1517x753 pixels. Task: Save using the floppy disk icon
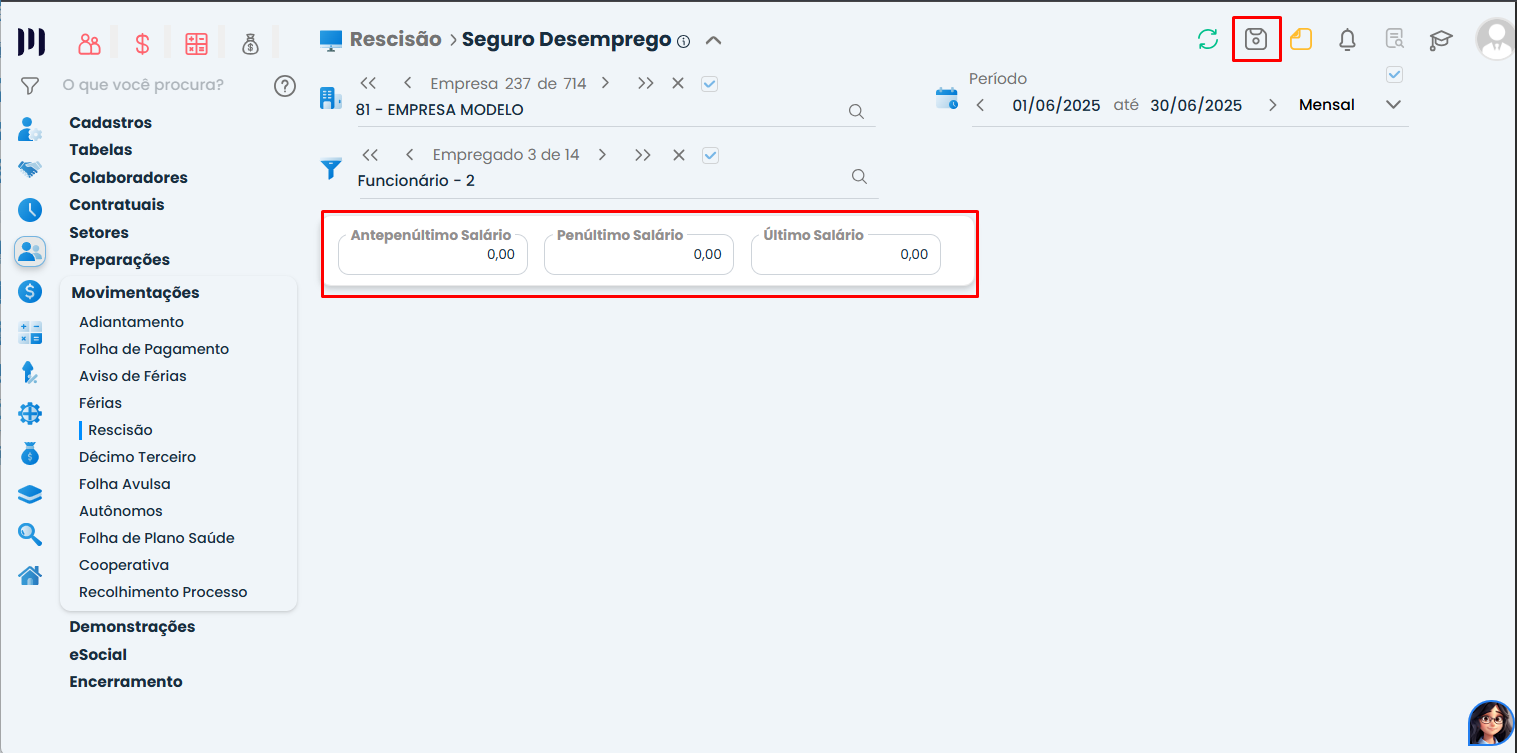(x=1256, y=40)
